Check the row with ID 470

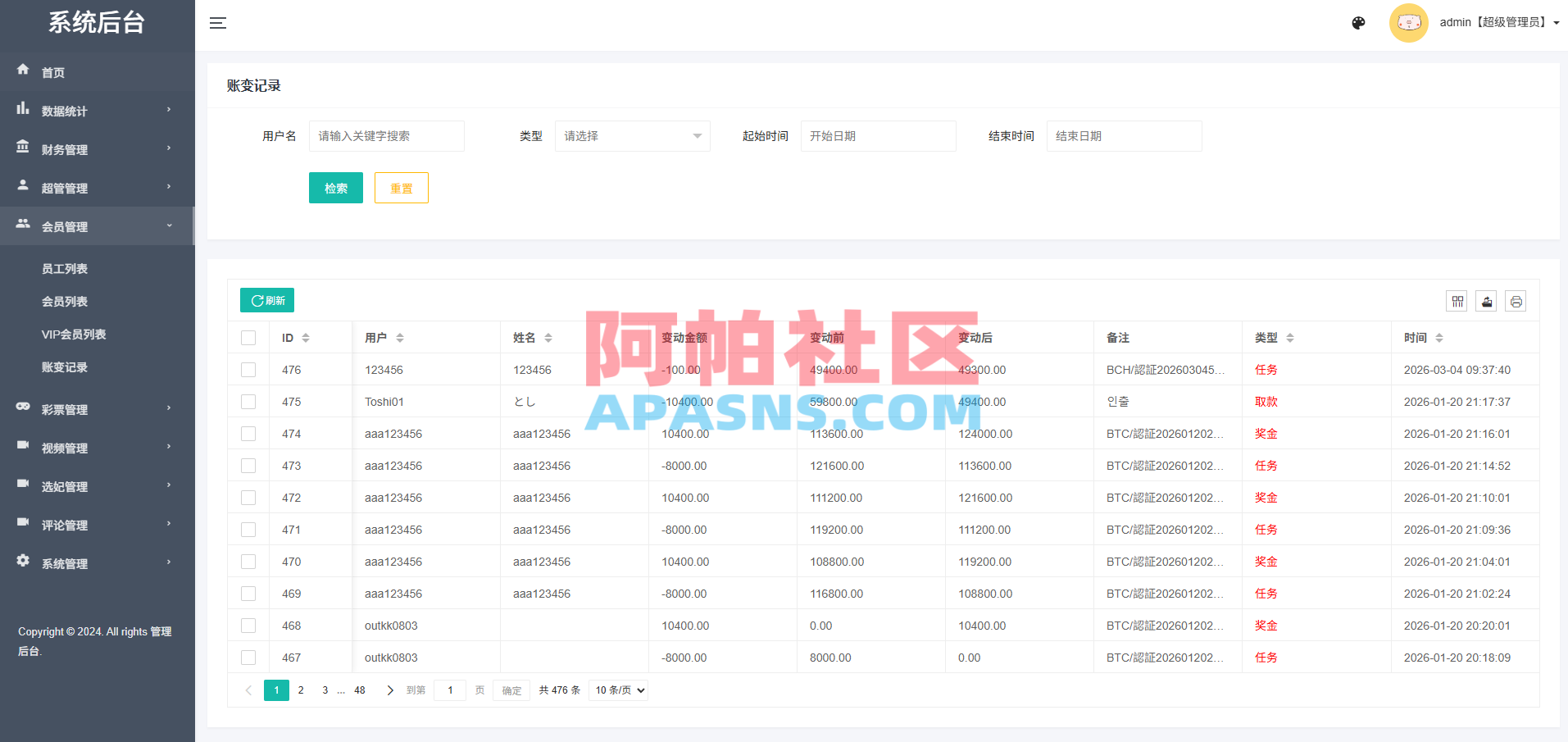(x=248, y=562)
